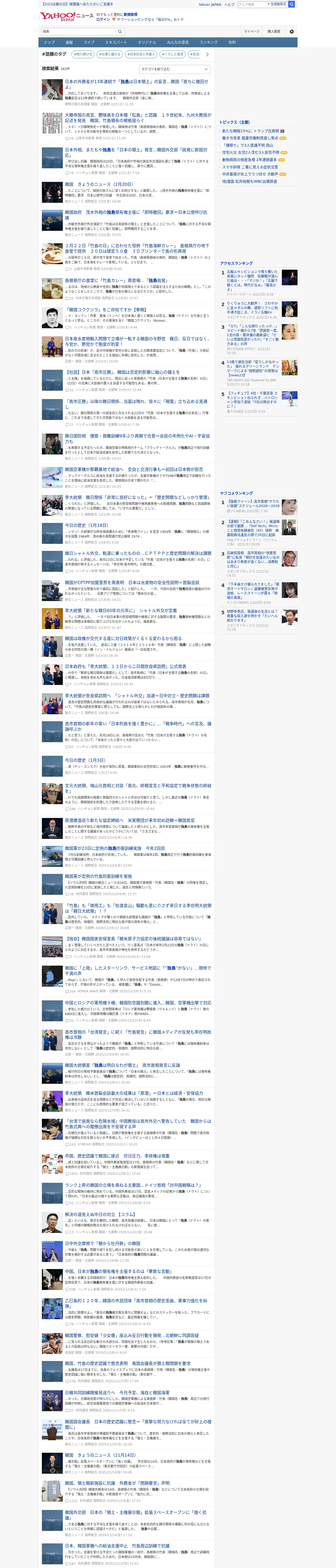The height and width of the screenshot is (1568, 336).
Task: Open access ranking item 5 【フィギュア】4位・千葉百音
Action: tap(253, 400)
